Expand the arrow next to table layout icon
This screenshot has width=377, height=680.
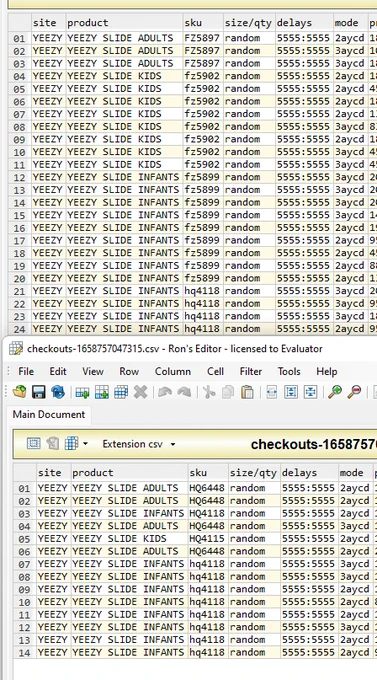coord(85,444)
